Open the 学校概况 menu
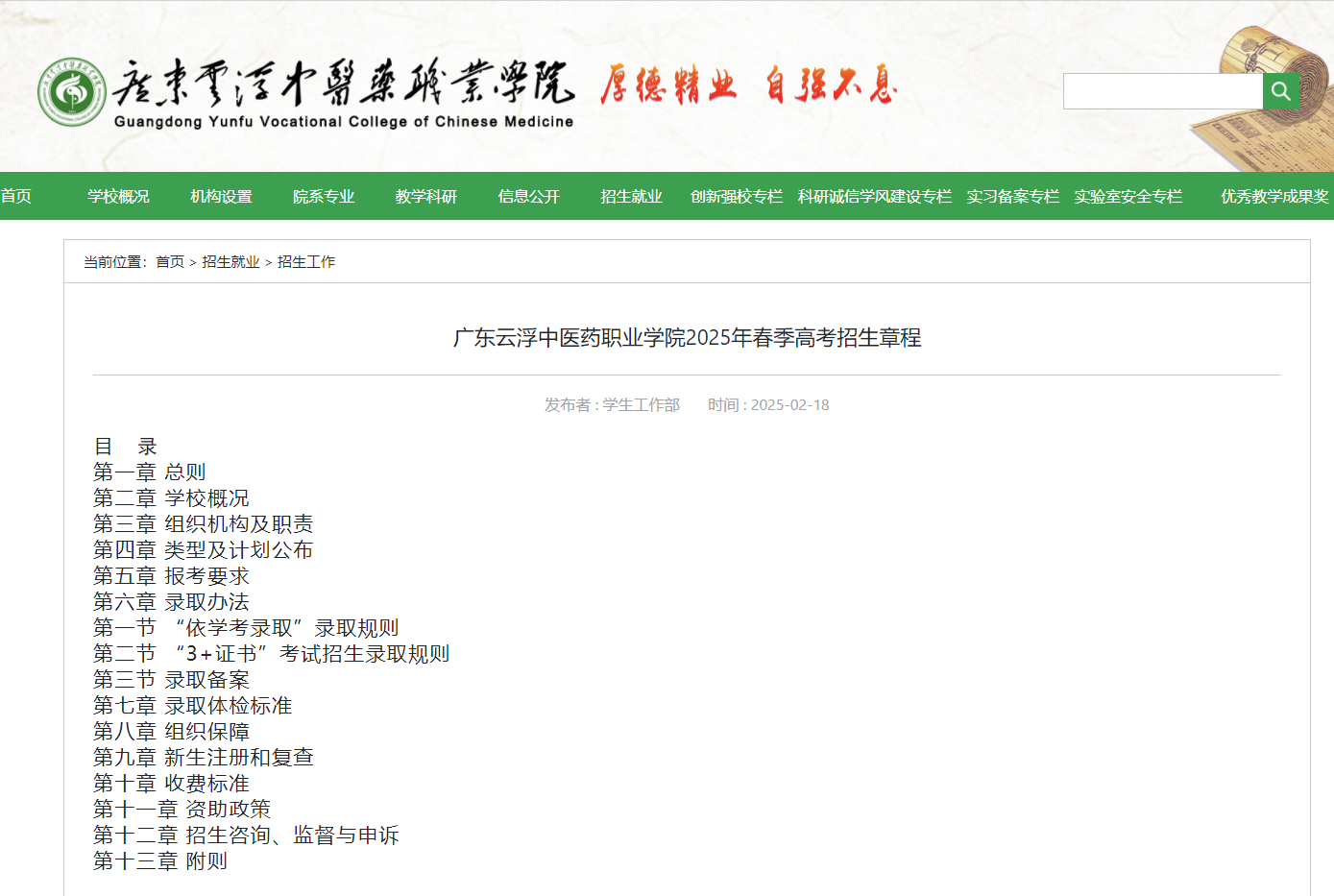Image resolution: width=1334 pixels, height=896 pixels. [118, 196]
